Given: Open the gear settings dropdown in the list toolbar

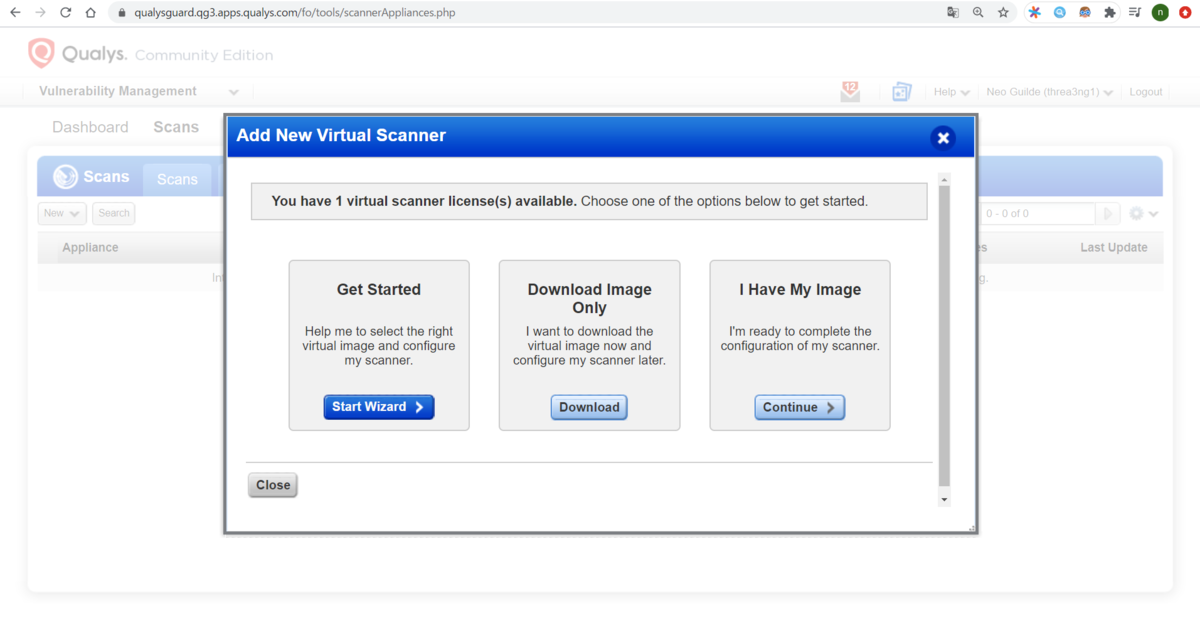Looking at the screenshot, I should [1143, 214].
